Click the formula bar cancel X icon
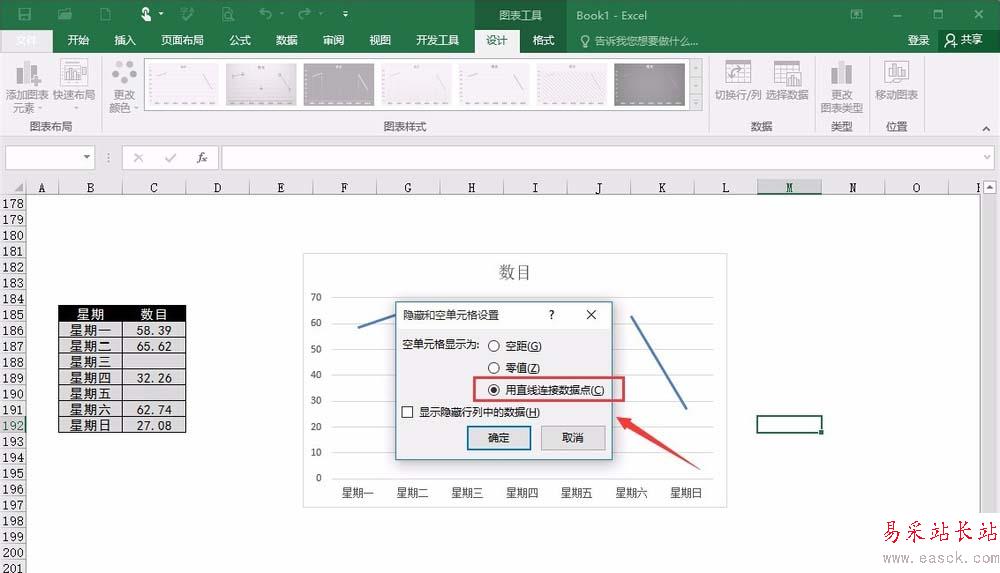Image resolution: width=1000 pixels, height=573 pixels. tap(138, 158)
